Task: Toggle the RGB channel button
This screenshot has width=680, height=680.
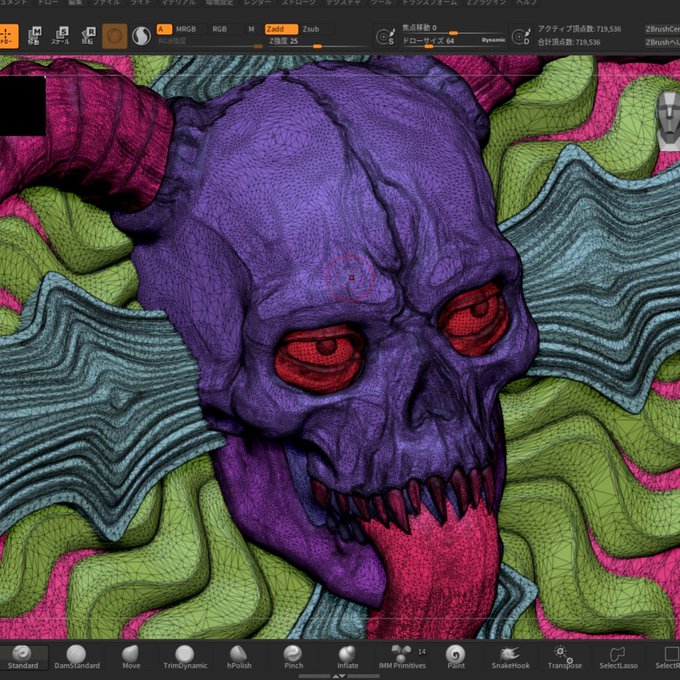Action: pyautogui.click(x=220, y=29)
